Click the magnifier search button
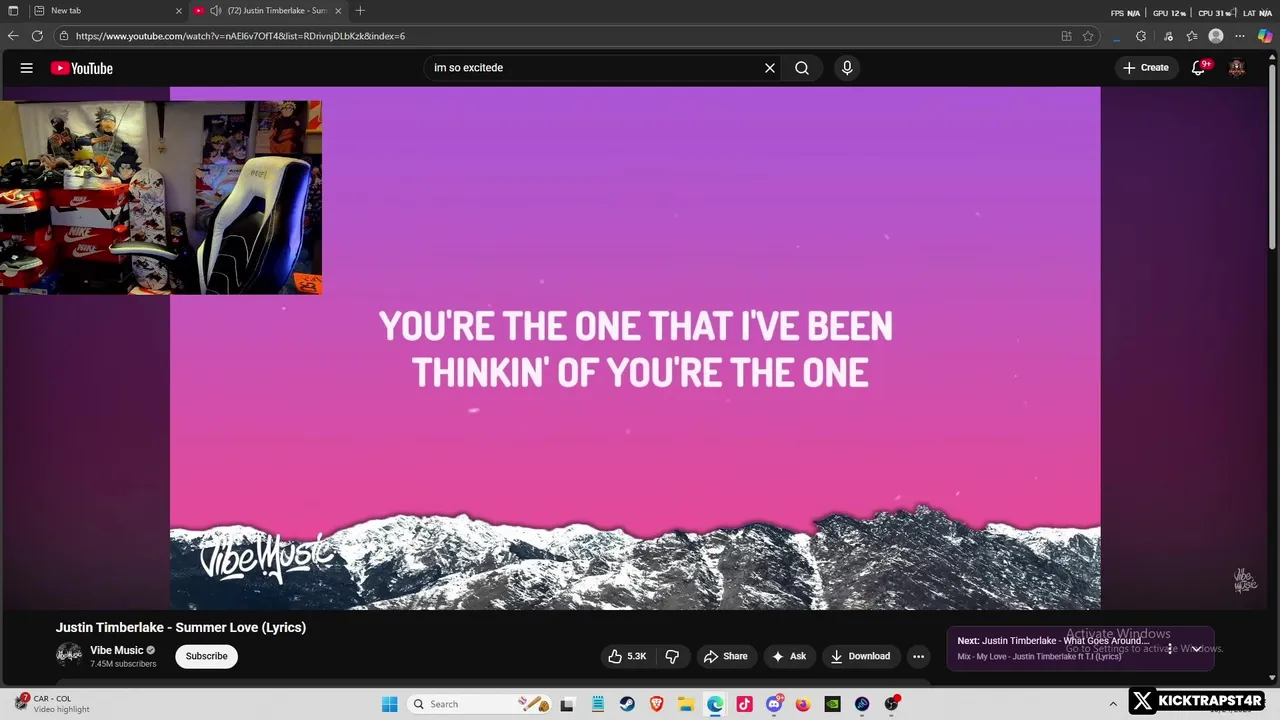The width and height of the screenshot is (1280, 720). (802, 68)
